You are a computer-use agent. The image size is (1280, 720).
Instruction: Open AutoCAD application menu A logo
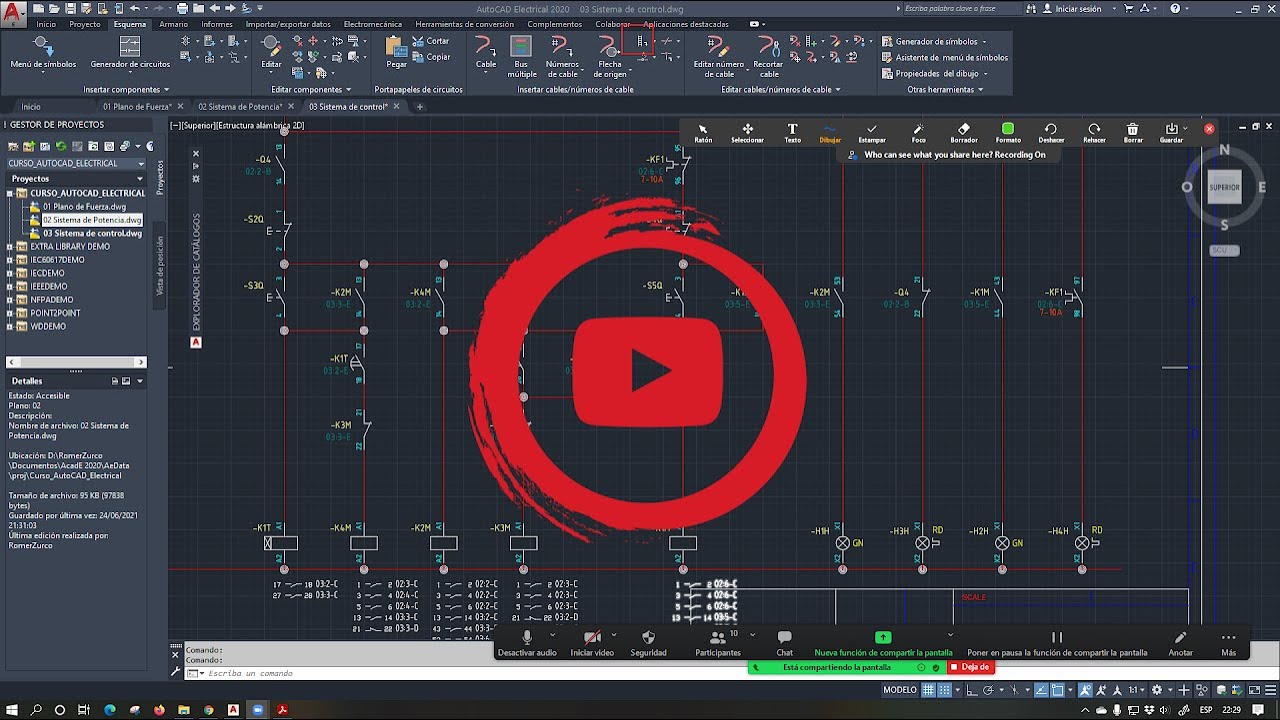[x=13, y=14]
